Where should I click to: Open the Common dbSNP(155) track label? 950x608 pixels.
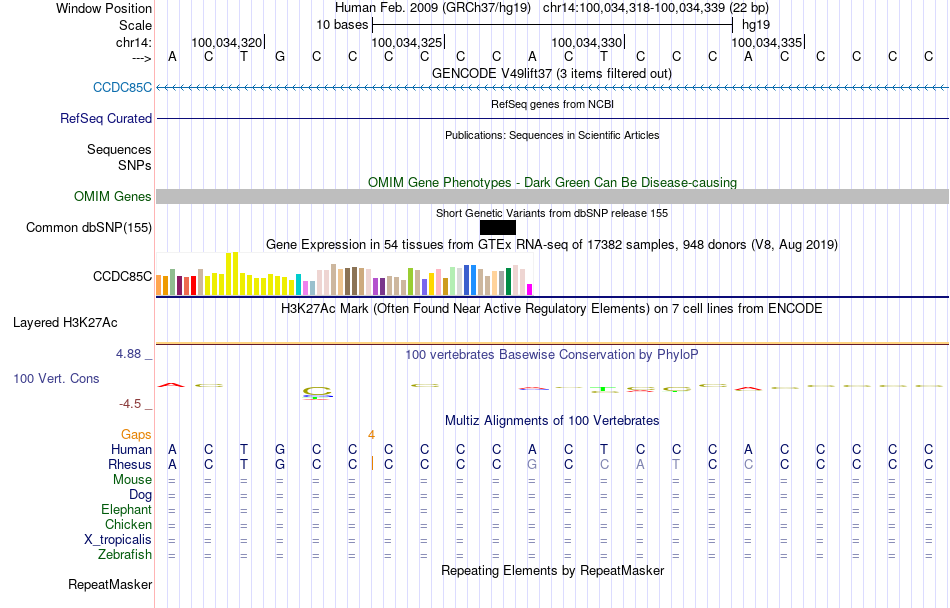point(89,228)
